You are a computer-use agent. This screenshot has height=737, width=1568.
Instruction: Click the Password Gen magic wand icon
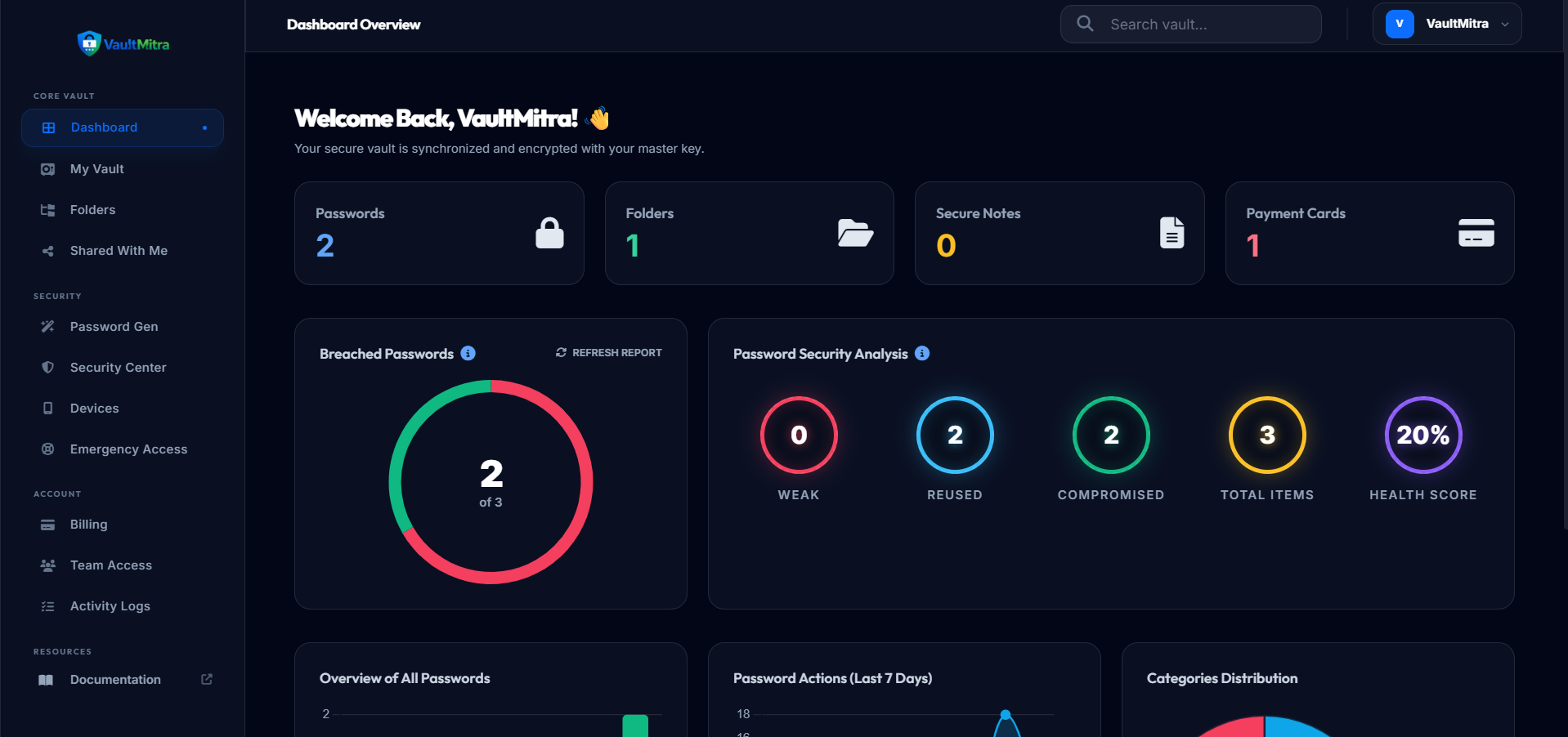point(47,327)
